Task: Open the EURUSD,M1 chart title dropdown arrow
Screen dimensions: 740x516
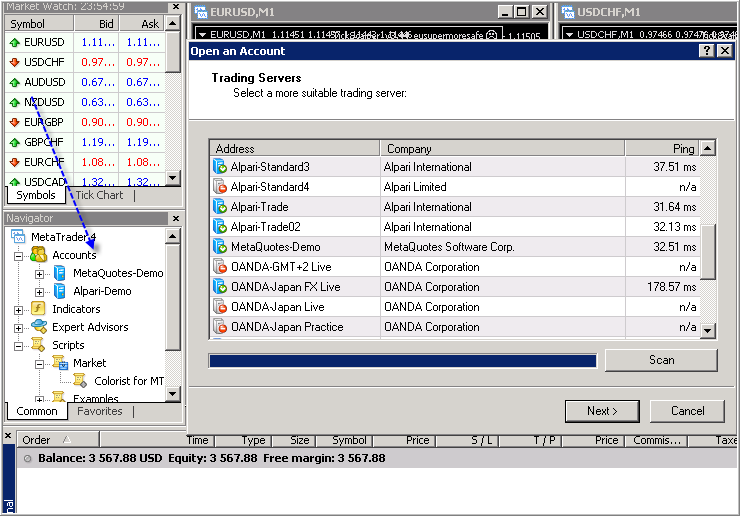Action: [x=202, y=34]
